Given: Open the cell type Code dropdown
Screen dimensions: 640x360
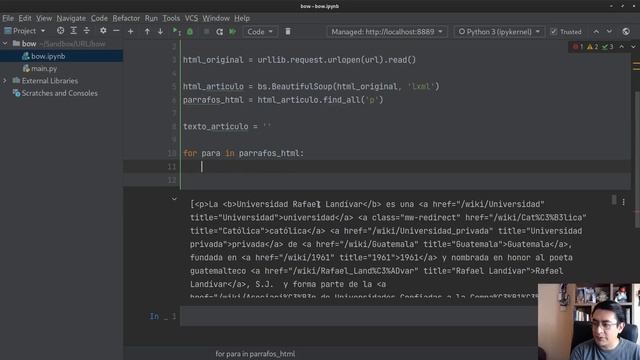Looking at the screenshot, I should [260, 31].
